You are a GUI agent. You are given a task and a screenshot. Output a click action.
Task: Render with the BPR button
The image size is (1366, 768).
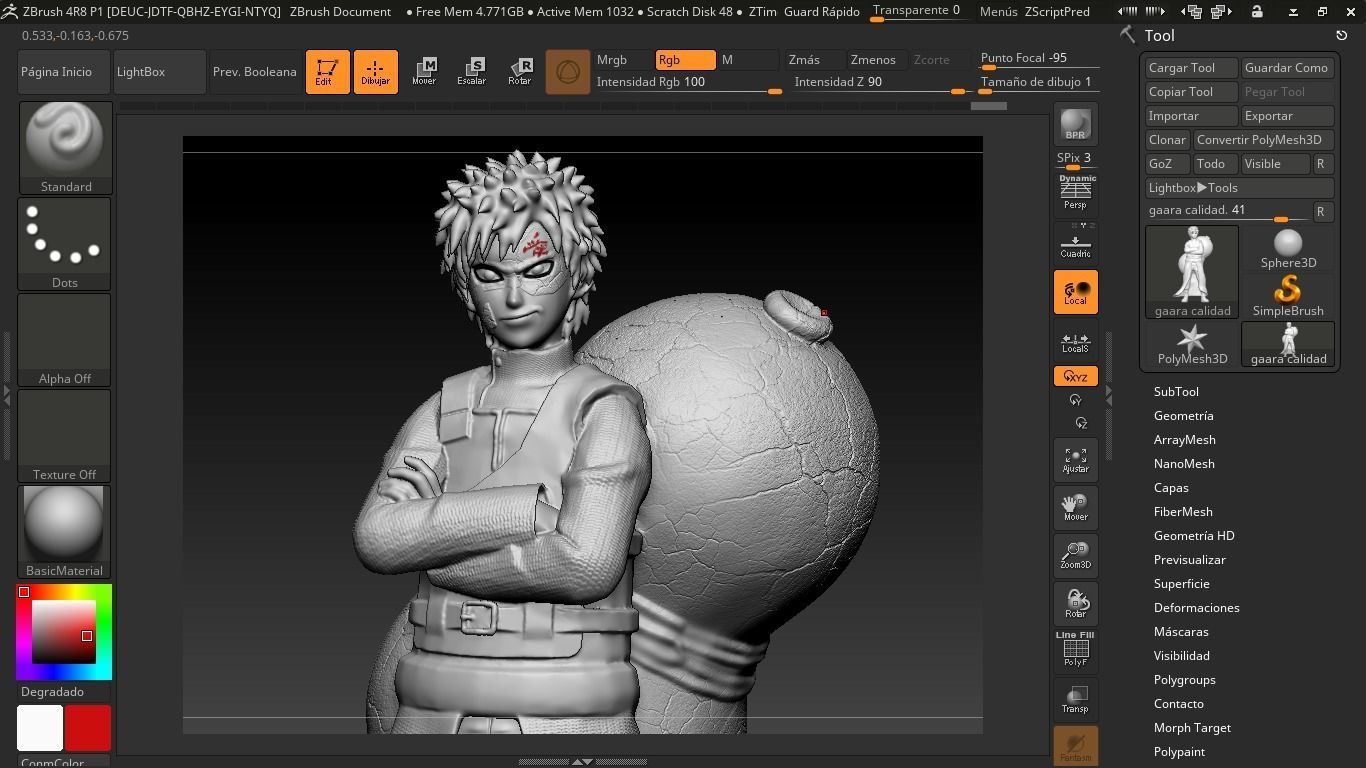1075,124
